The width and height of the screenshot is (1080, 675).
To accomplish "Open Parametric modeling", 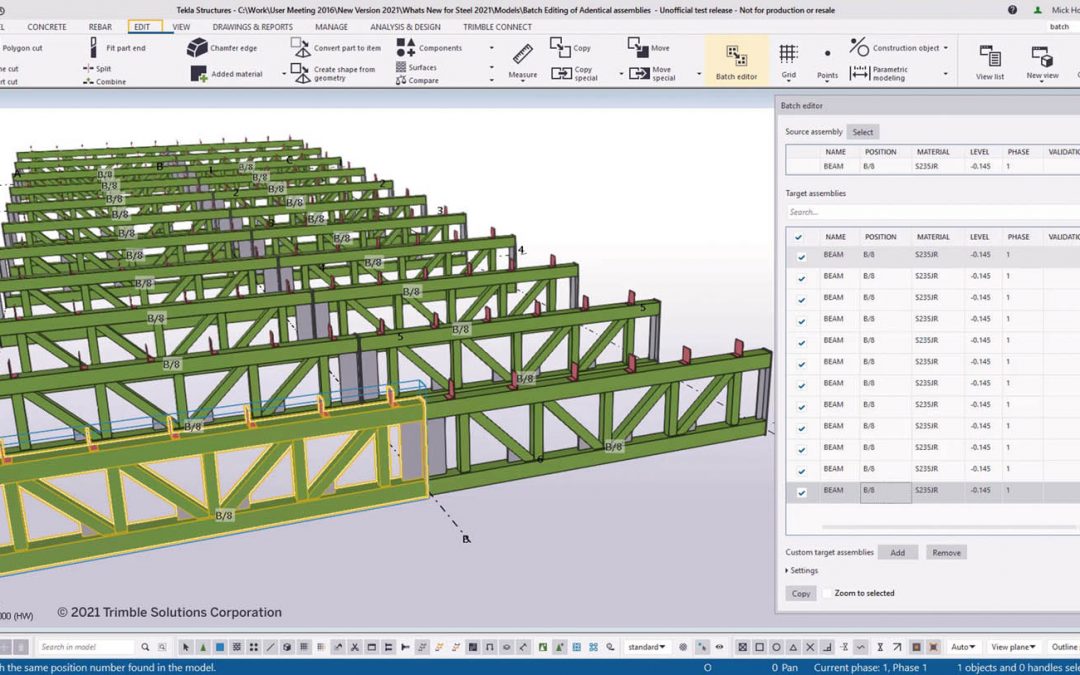I will pos(879,74).
